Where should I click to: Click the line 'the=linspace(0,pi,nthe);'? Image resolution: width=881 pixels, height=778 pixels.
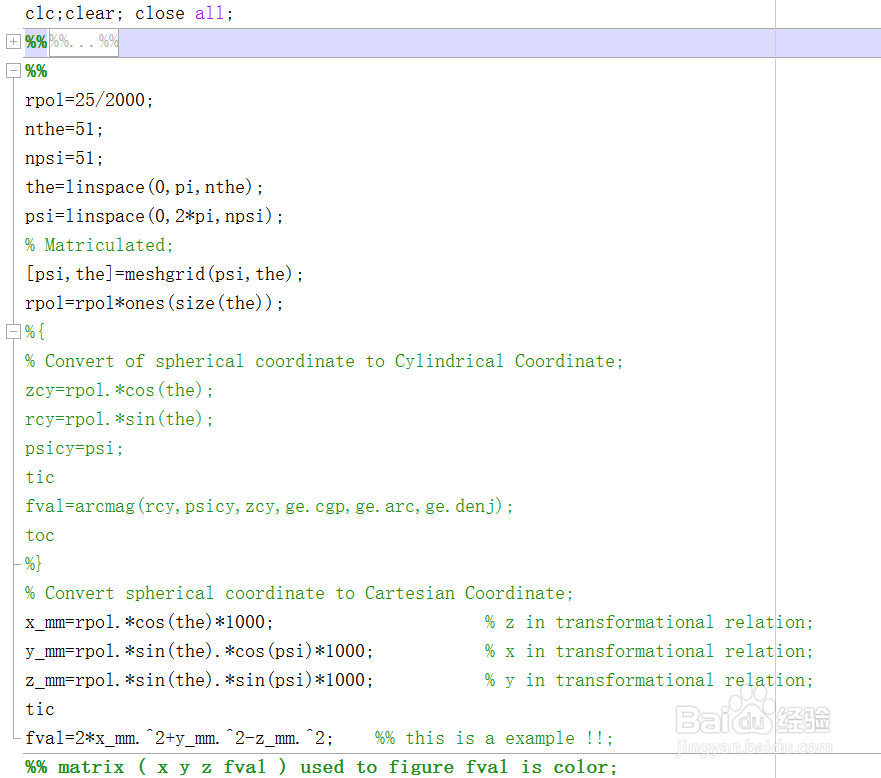tap(144, 187)
